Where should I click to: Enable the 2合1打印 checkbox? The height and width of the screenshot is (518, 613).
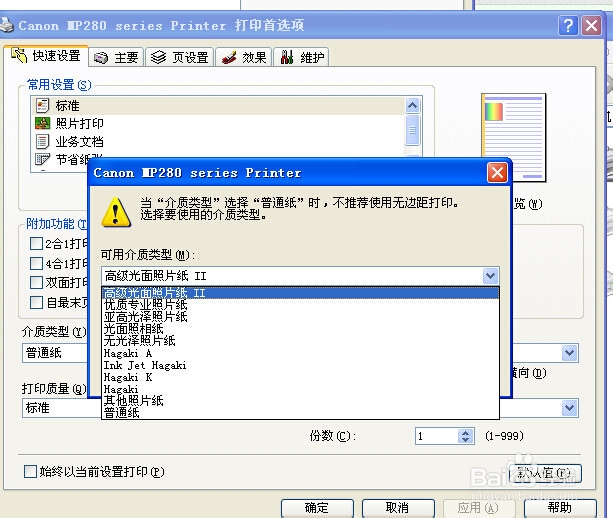point(36,244)
